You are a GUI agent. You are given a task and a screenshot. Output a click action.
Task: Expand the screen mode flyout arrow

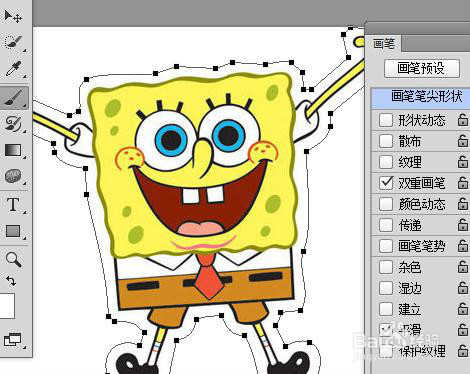tap(25, 347)
